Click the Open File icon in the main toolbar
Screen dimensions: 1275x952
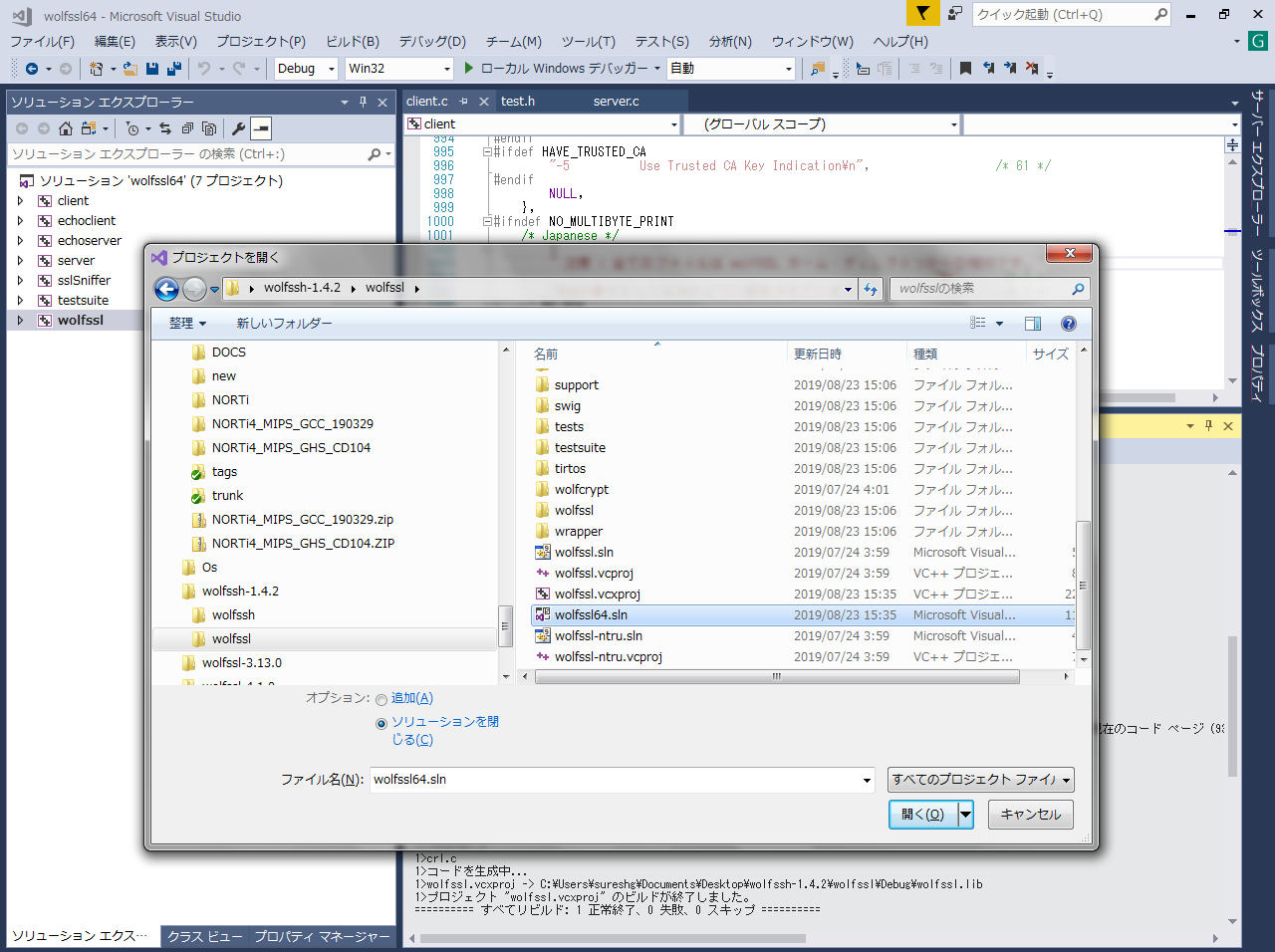coord(130,69)
